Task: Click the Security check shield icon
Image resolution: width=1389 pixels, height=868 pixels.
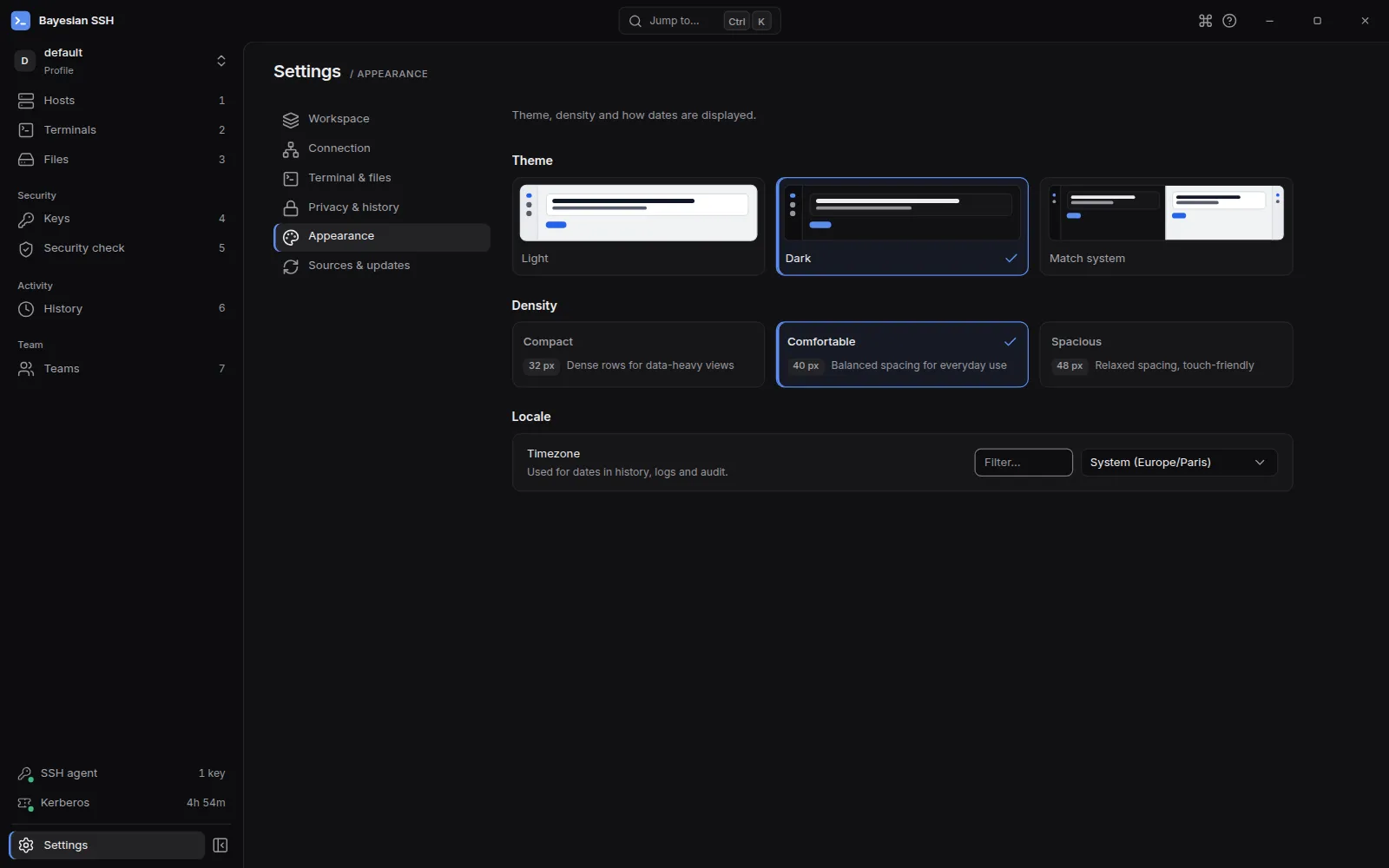Action: 26,248
